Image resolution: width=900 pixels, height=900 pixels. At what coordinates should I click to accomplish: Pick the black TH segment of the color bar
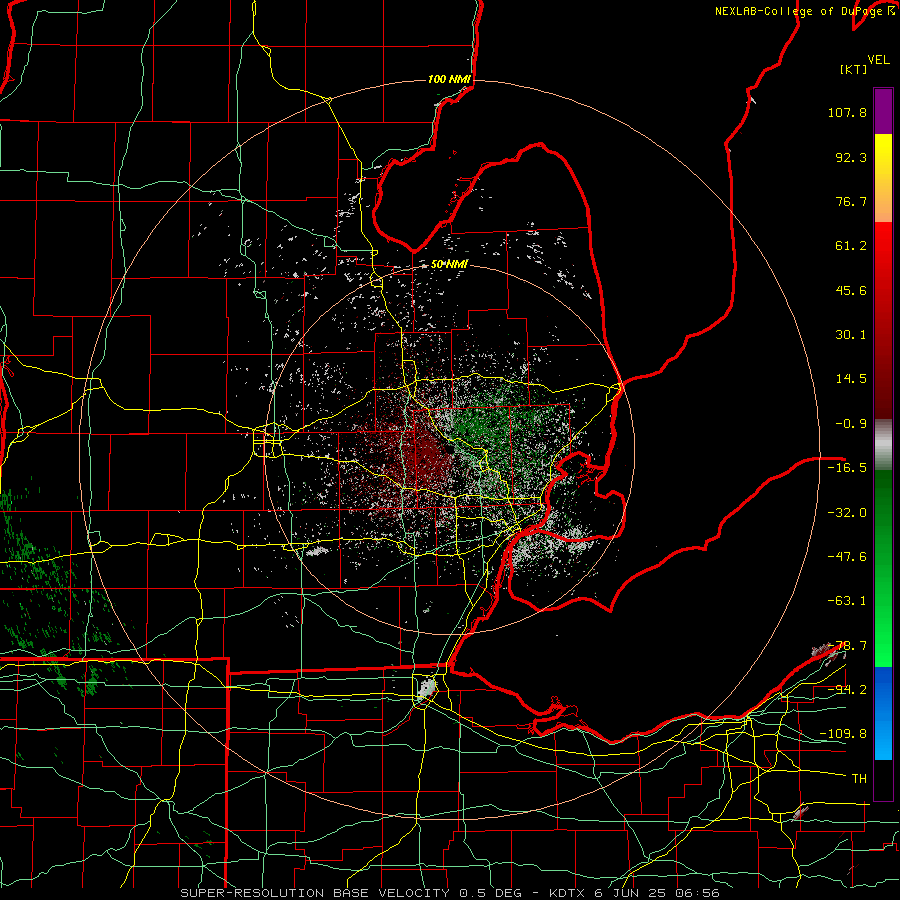point(883,779)
